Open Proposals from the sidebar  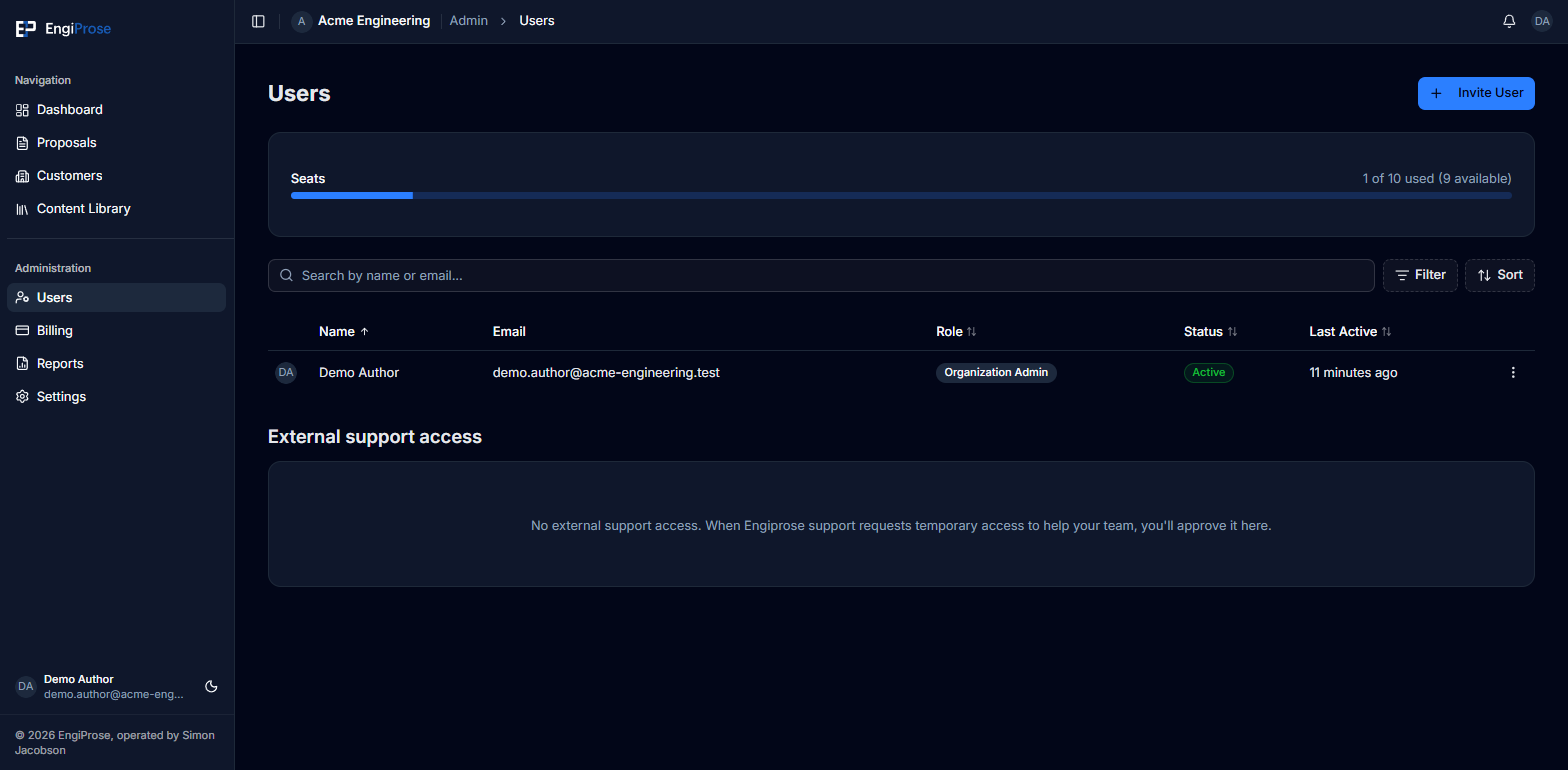(116, 143)
